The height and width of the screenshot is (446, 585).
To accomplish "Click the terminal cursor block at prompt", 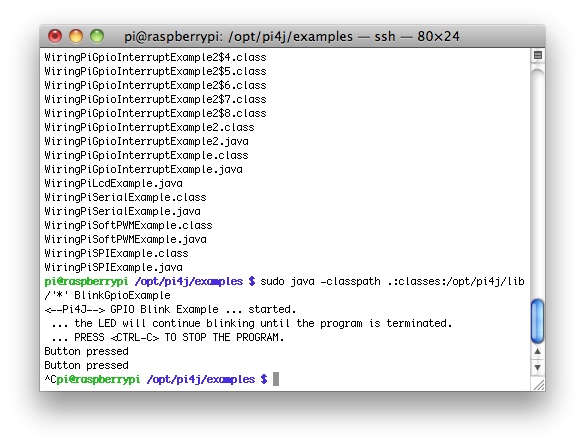I will click(276, 379).
